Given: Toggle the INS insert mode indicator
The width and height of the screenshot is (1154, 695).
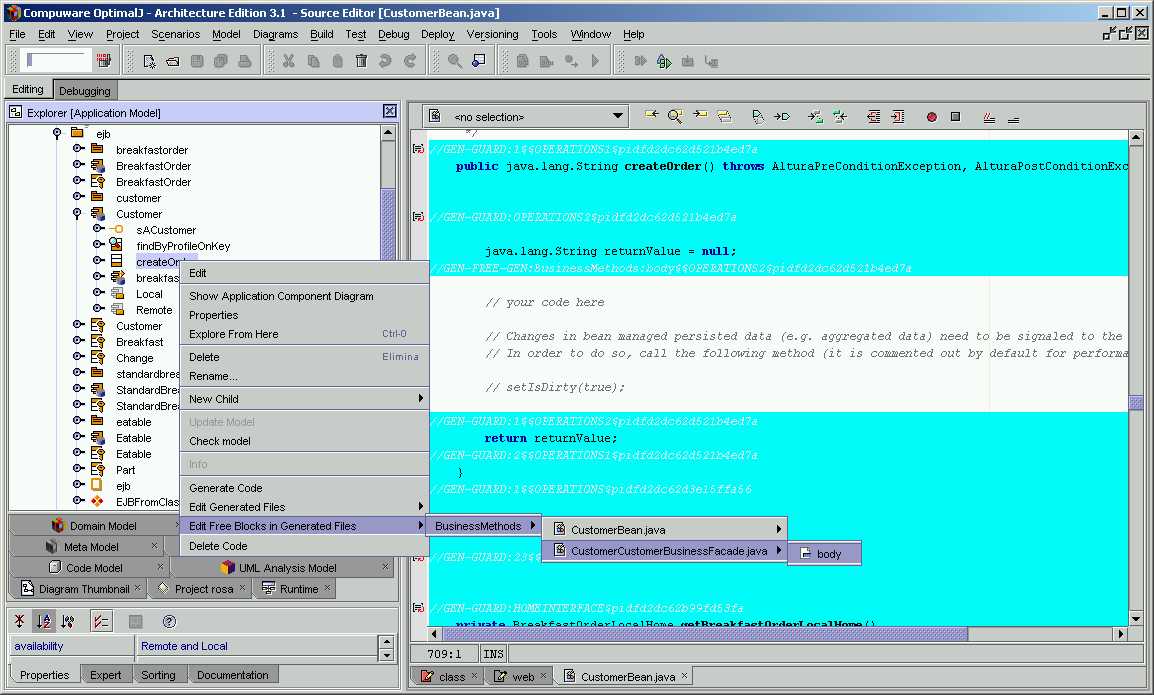Looking at the screenshot, I should [x=493, y=654].
